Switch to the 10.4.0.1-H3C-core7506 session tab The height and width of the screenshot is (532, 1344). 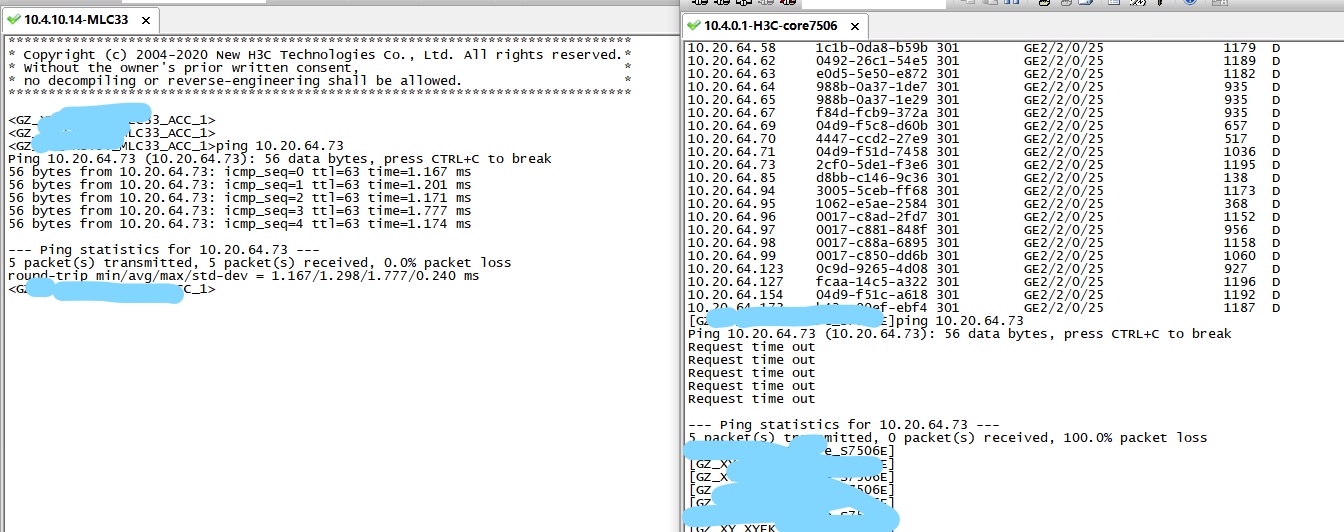pyautogui.click(x=775, y=25)
